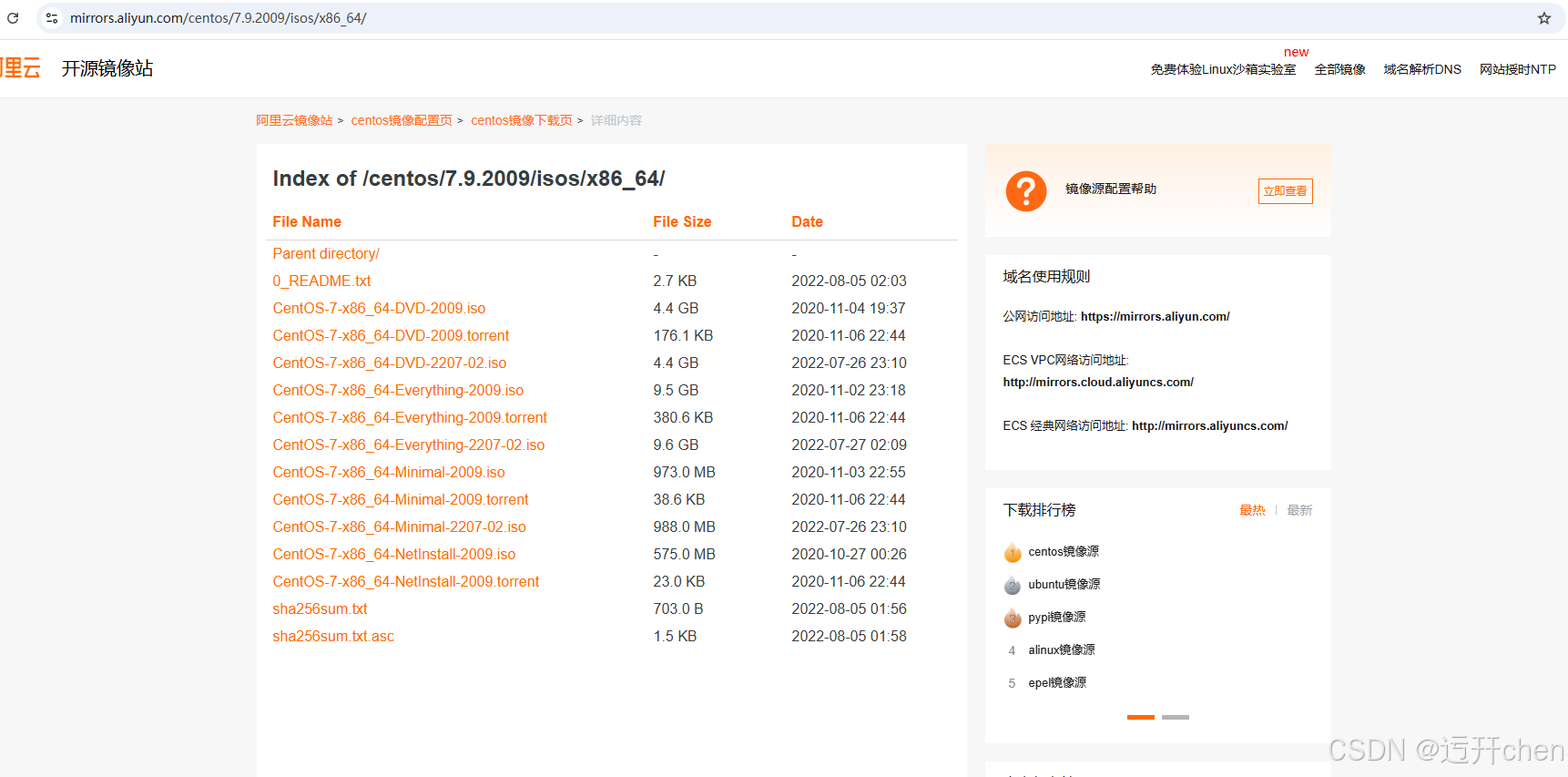Screen dimensions: 1568x777
Task: Open 全部镜像 in top navigation
Action: [1339, 69]
